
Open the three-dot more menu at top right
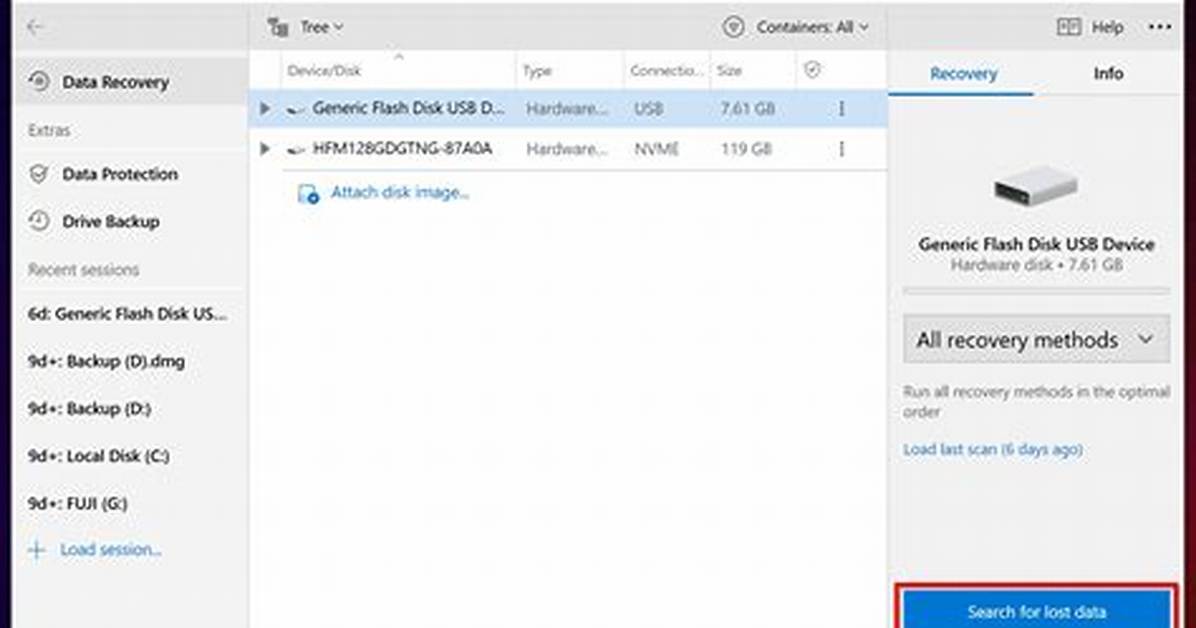[x=1159, y=27]
